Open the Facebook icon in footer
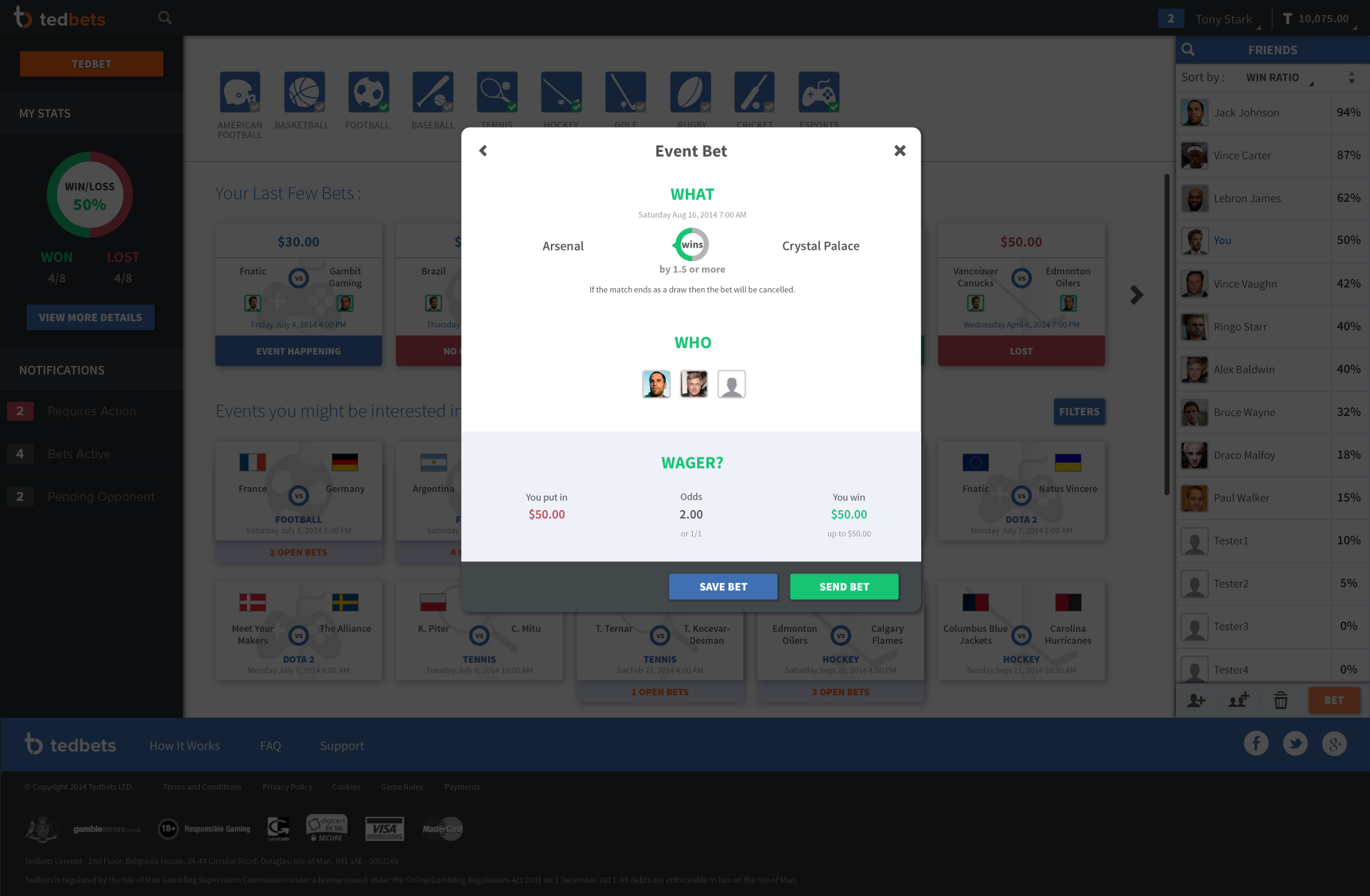Screen dimensions: 1370x896 (x=1256, y=744)
